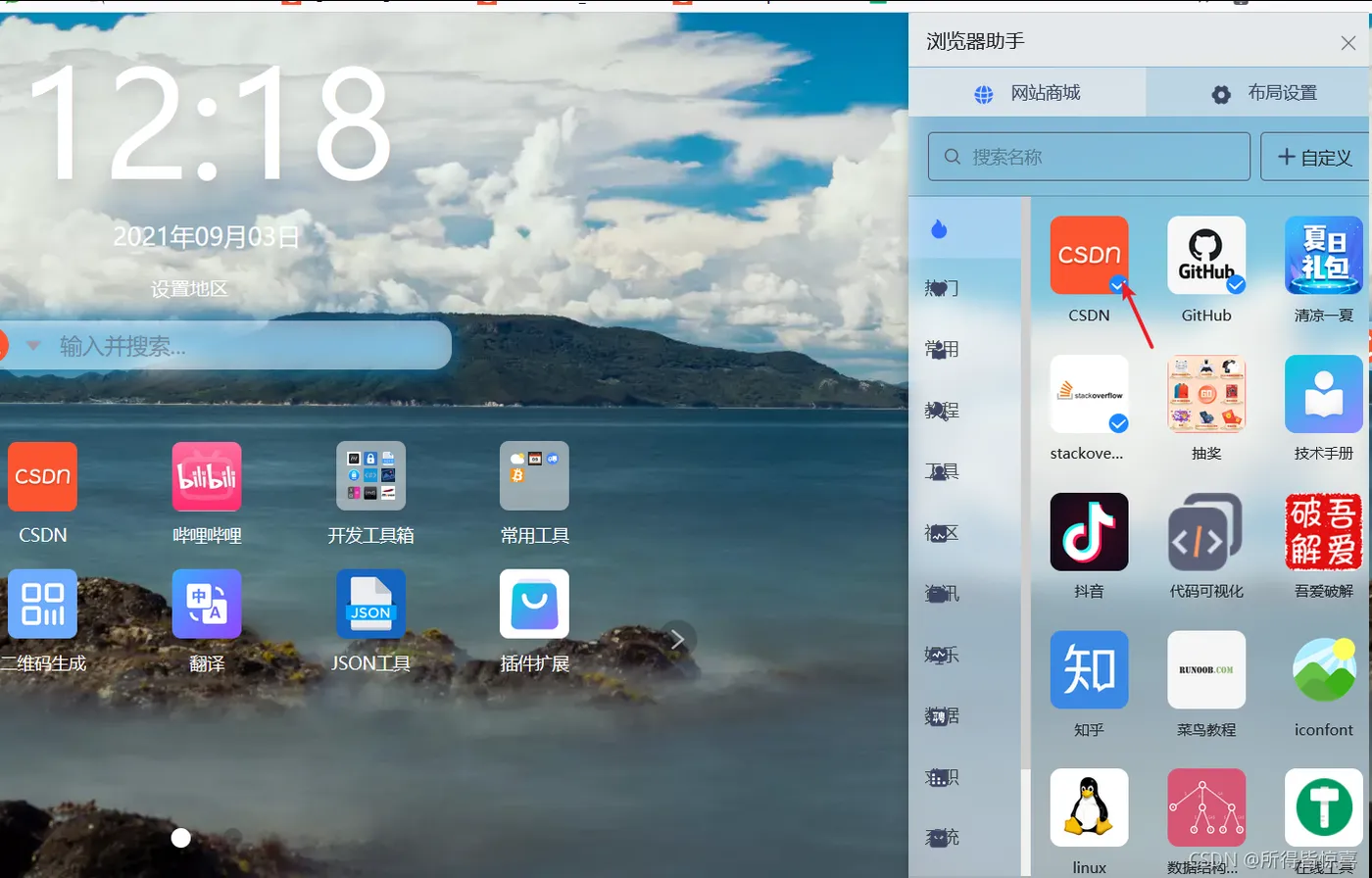
Task: Go to the next page with the right chevron
Action: click(x=677, y=640)
